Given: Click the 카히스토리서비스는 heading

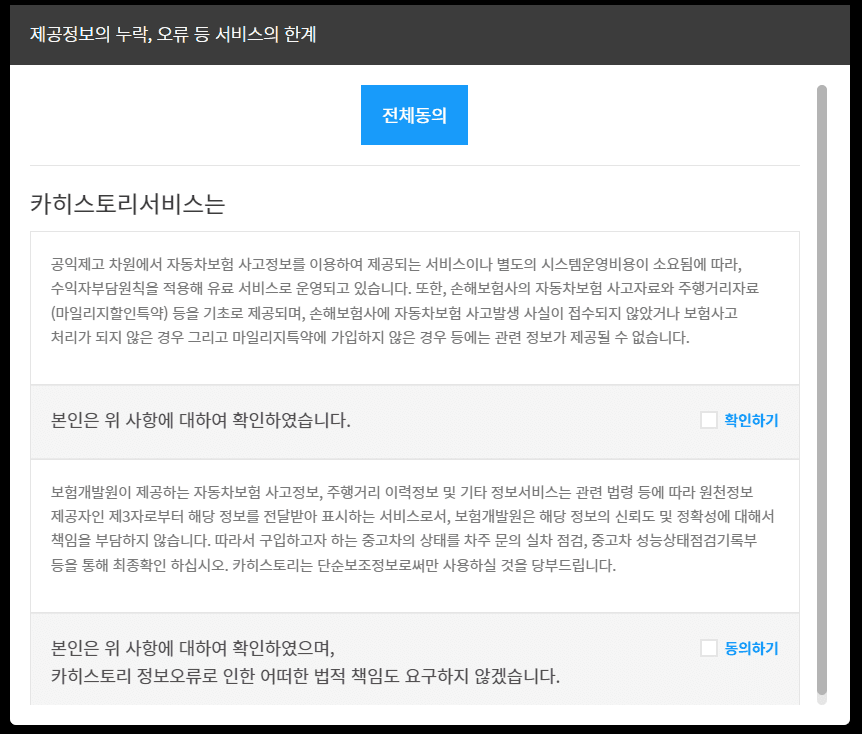Looking at the screenshot, I should [x=128, y=203].
